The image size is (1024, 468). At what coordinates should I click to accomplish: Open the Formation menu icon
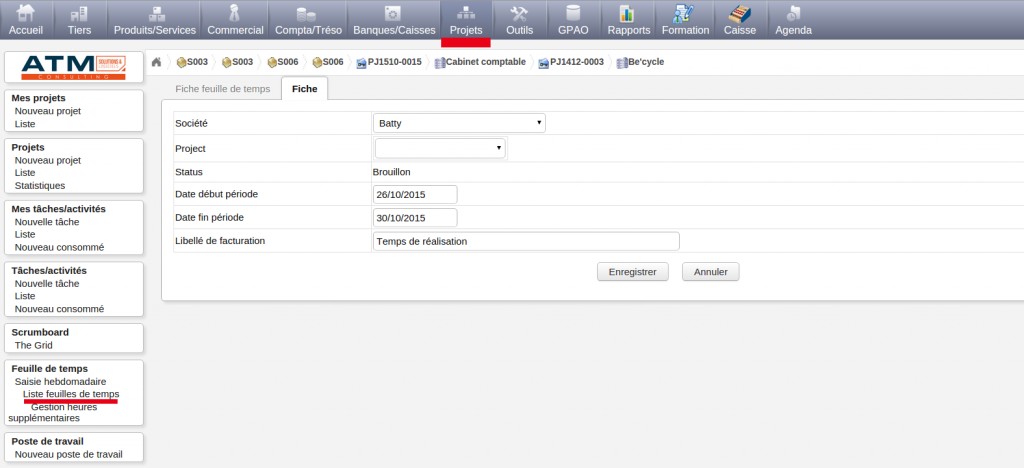tap(684, 13)
